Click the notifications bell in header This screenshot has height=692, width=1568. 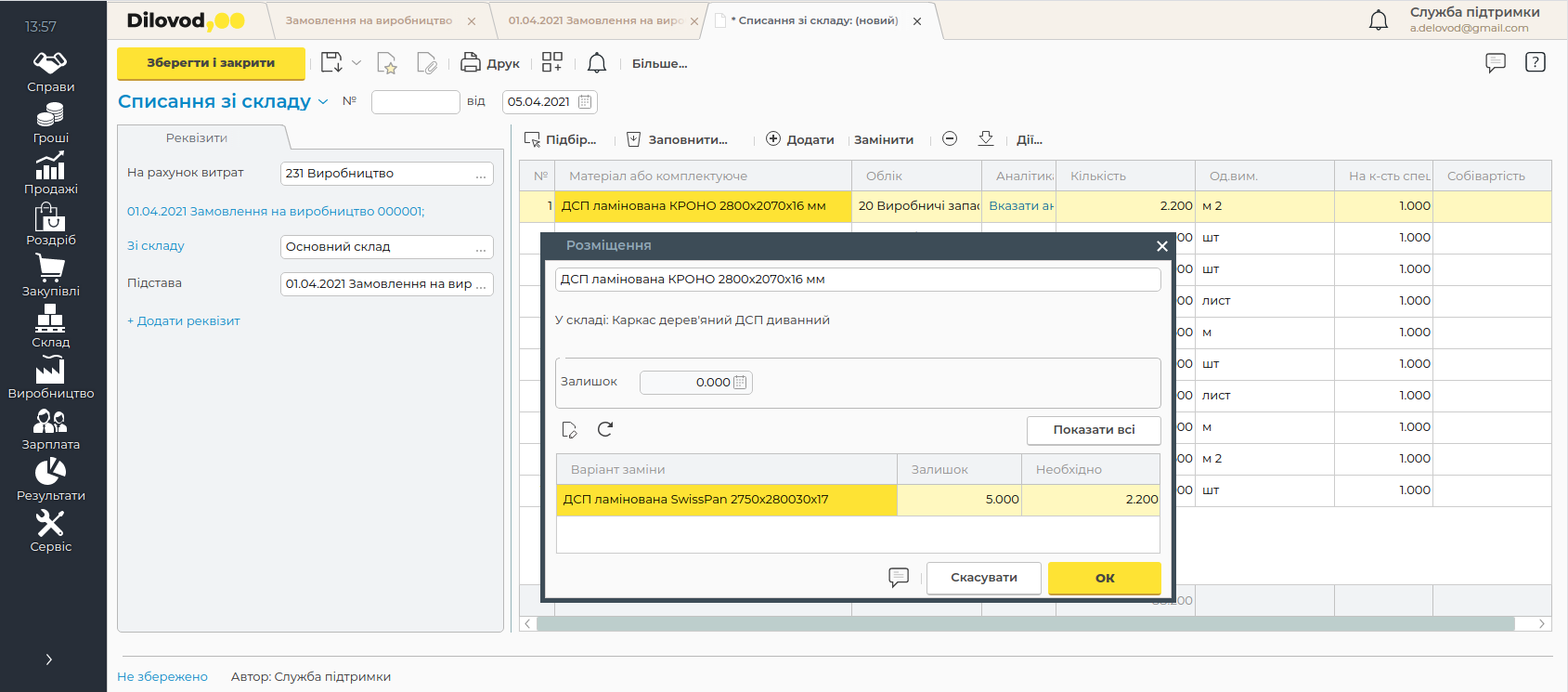1379,20
